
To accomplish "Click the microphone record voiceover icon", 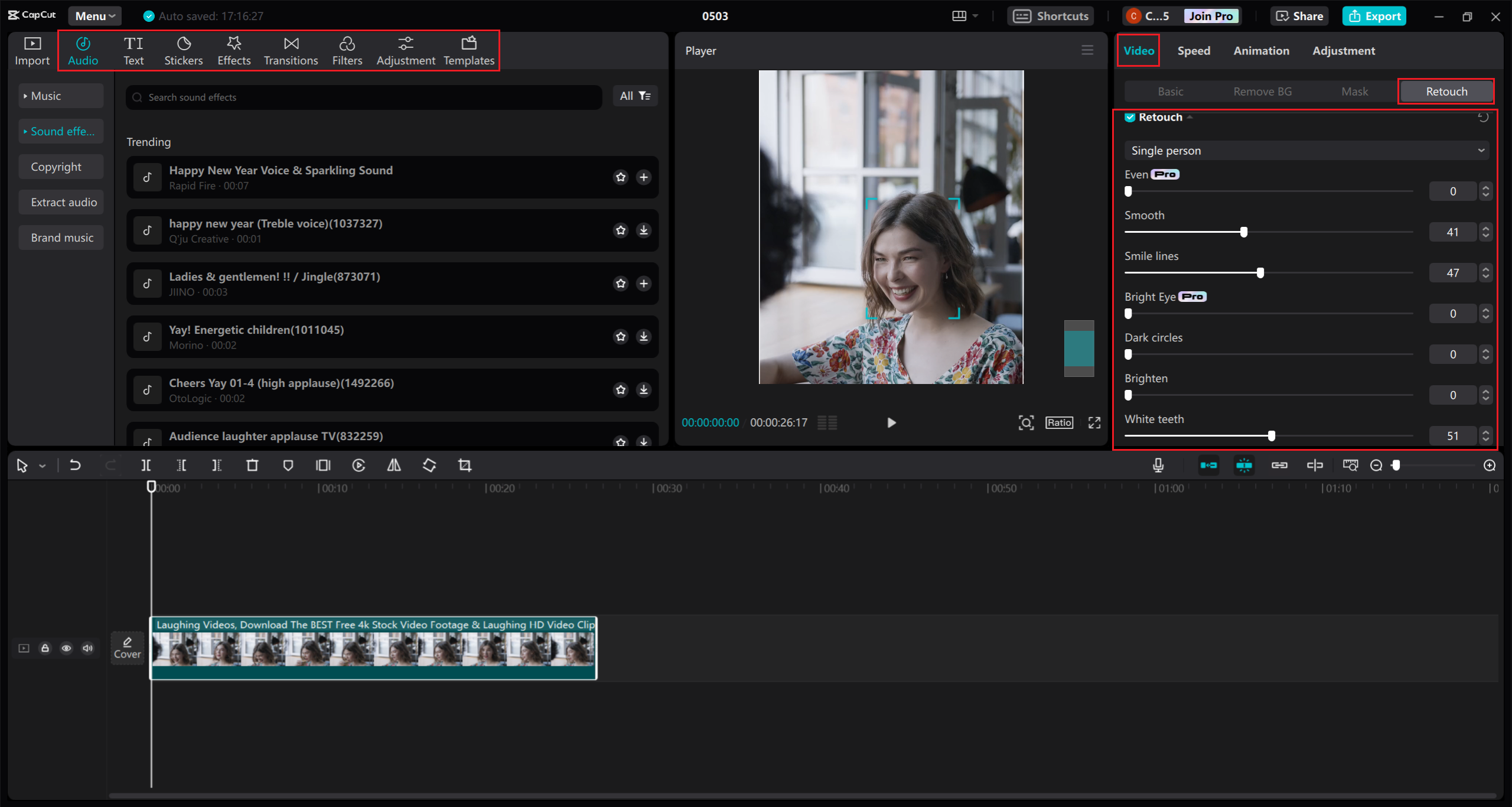I will coord(1158,466).
